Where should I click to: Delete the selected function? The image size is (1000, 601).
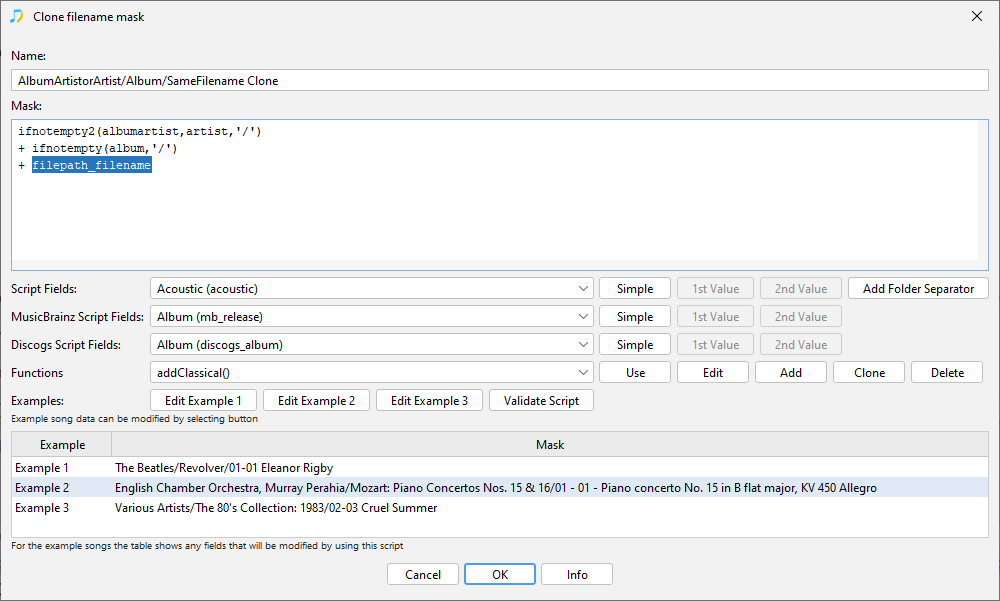947,373
